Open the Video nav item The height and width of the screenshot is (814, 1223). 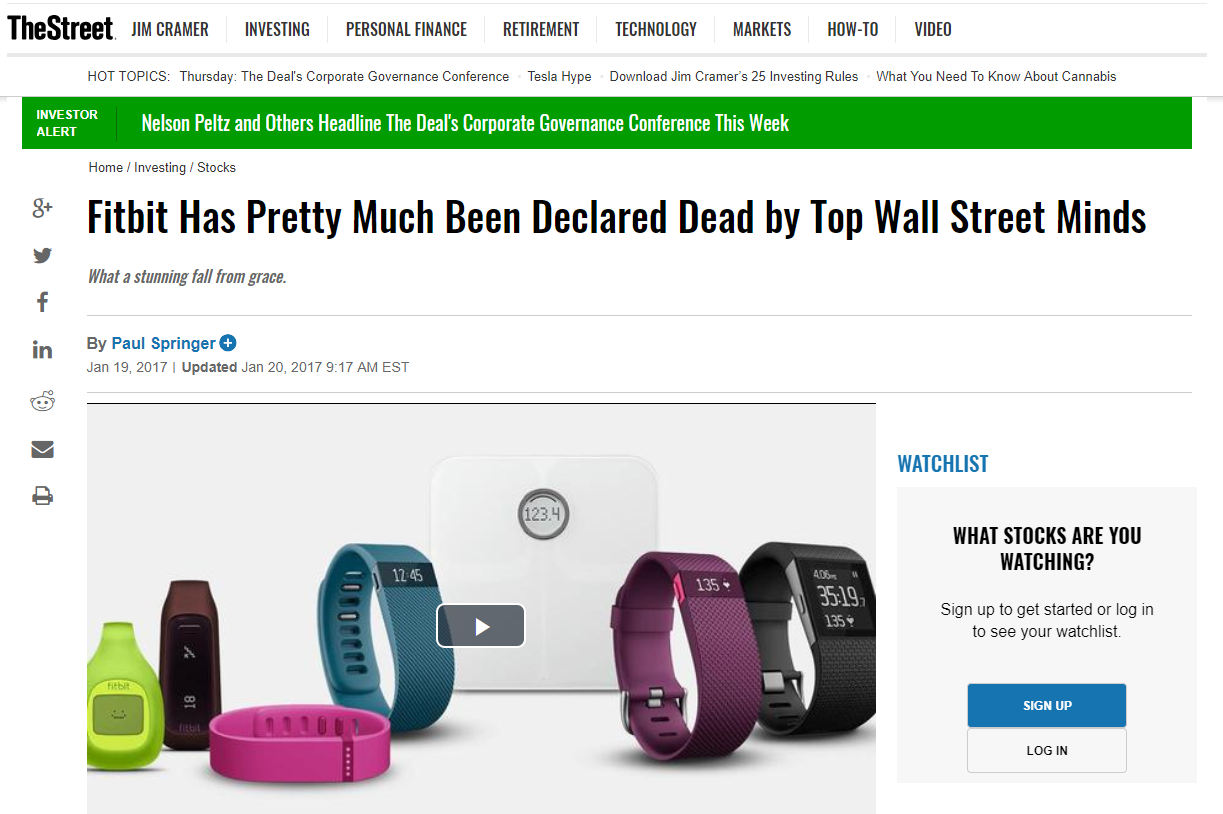tap(933, 29)
